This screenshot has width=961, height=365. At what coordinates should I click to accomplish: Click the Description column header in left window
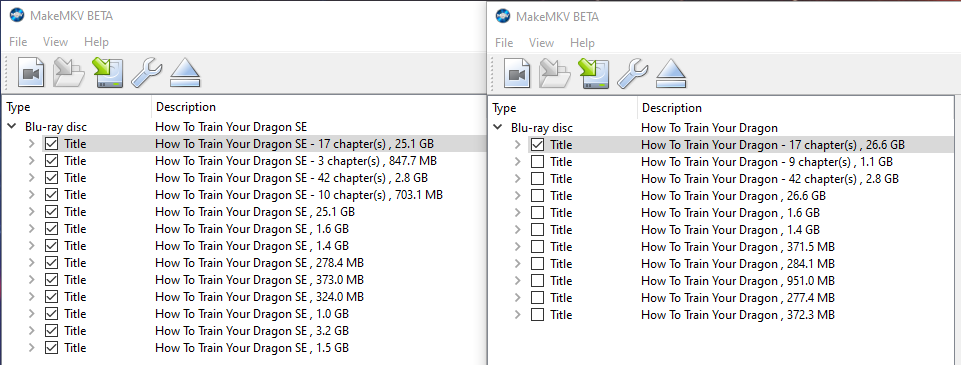[x=186, y=107]
